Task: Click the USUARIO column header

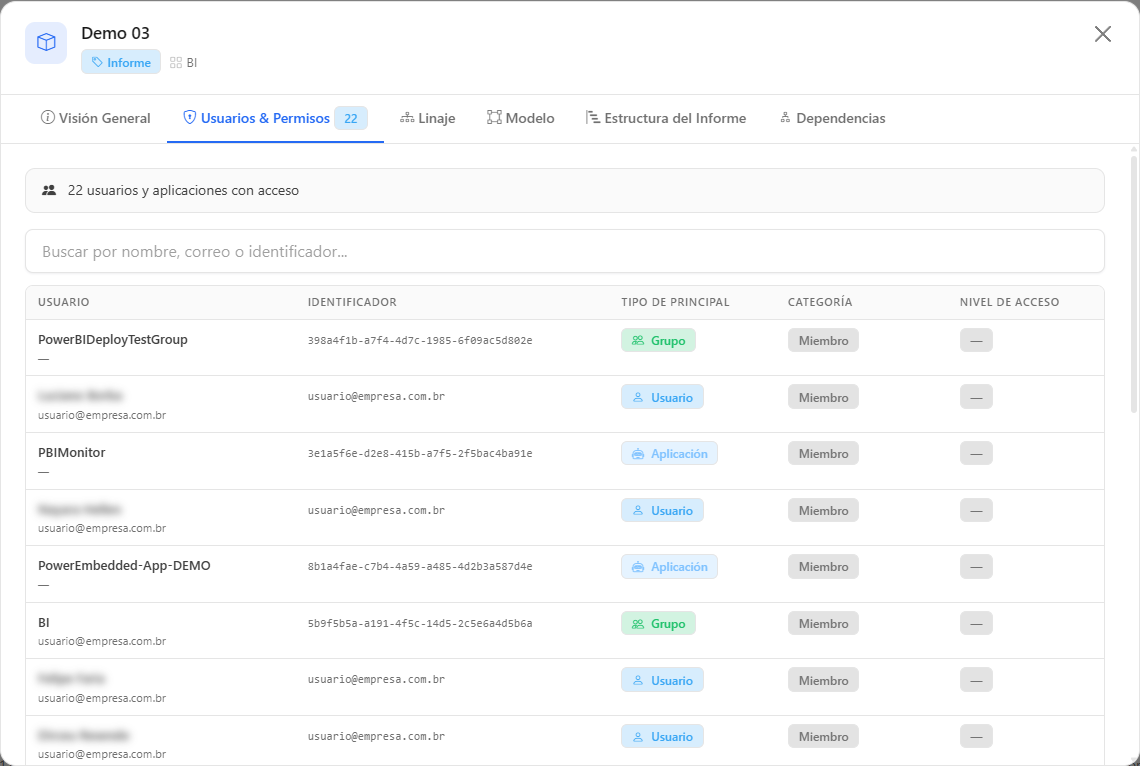Action: coord(64,302)
